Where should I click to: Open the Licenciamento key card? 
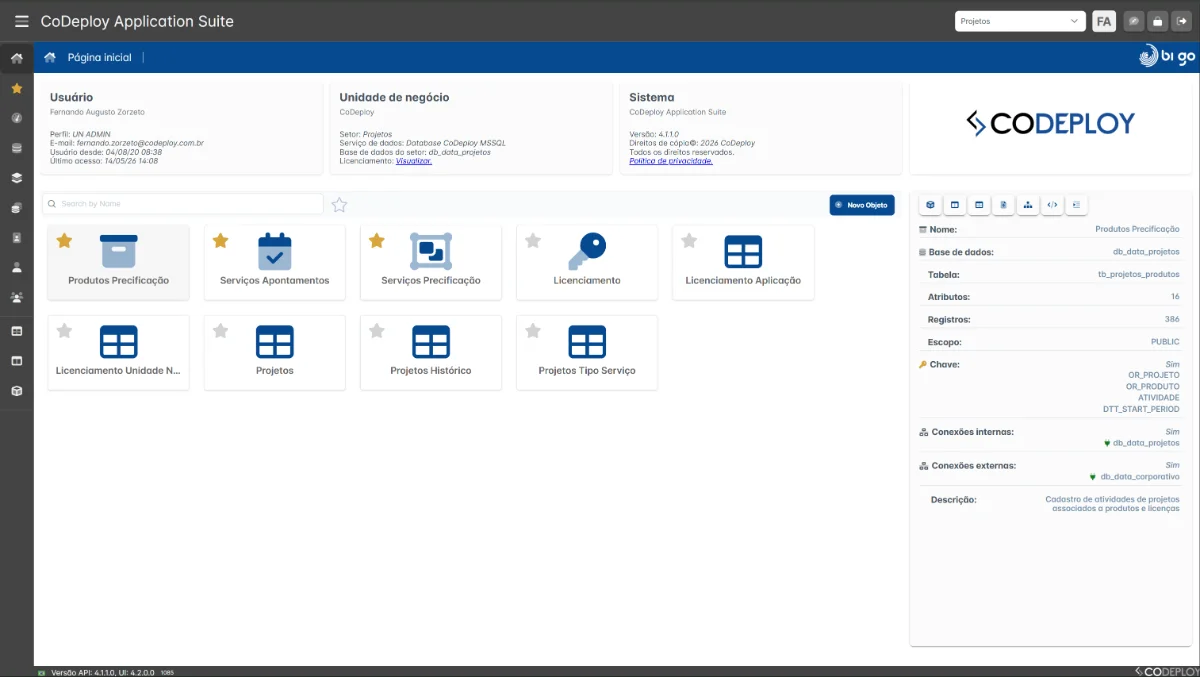[x=587, y=262]
